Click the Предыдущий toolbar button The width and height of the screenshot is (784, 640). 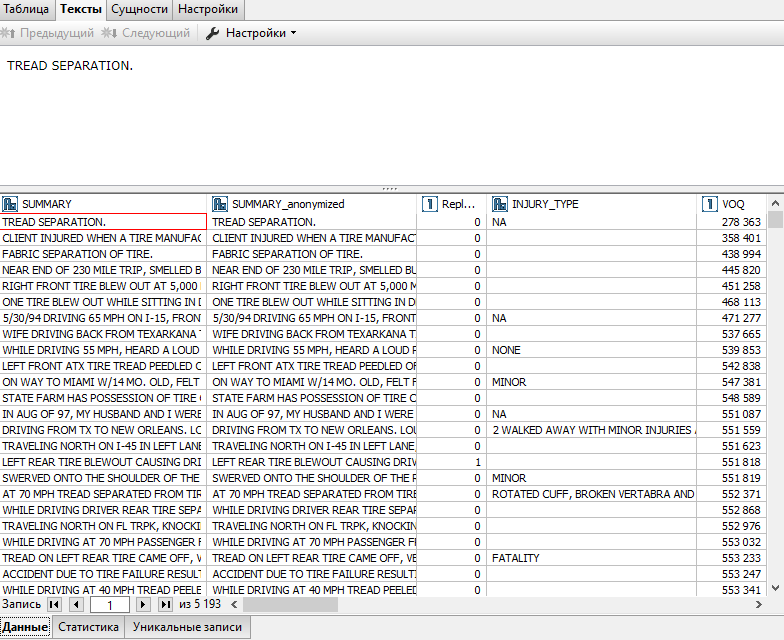pyautogui.click(x=48, y=33)
